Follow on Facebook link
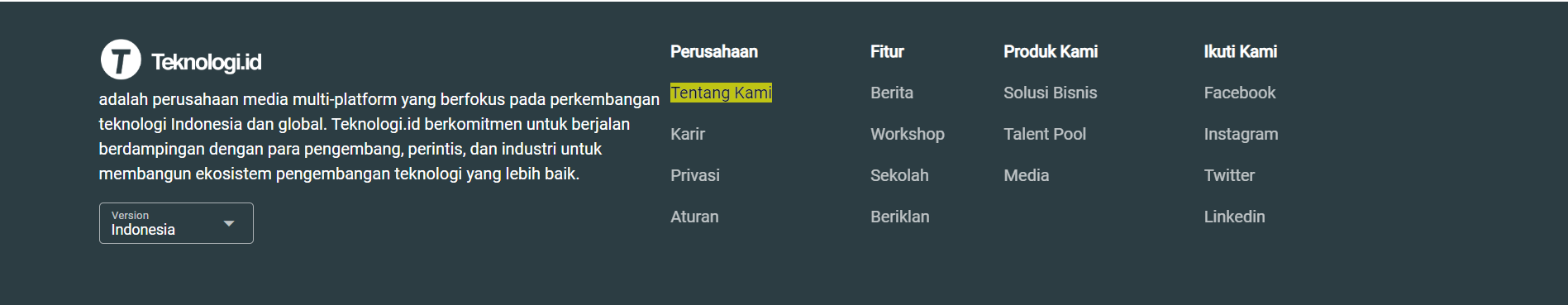 (x=1240, y=93)
